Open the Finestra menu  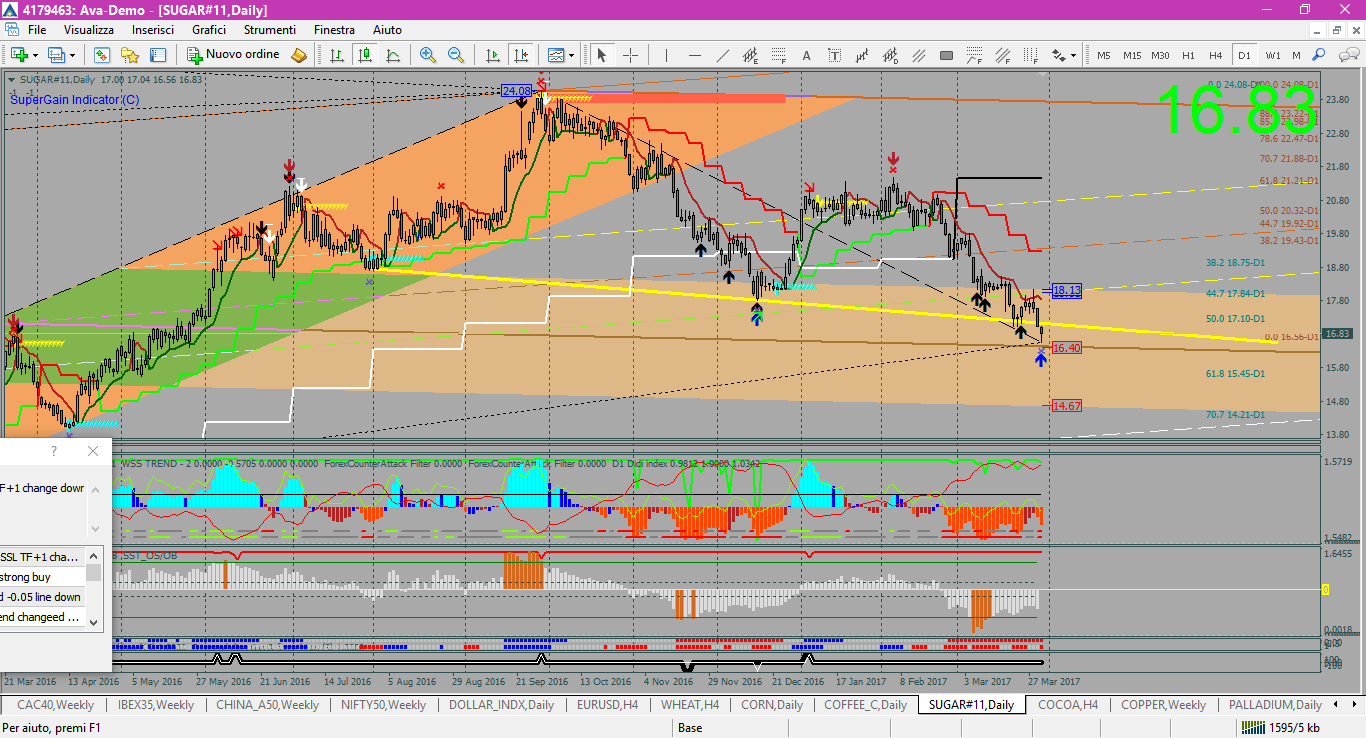[x=334, y=30]
